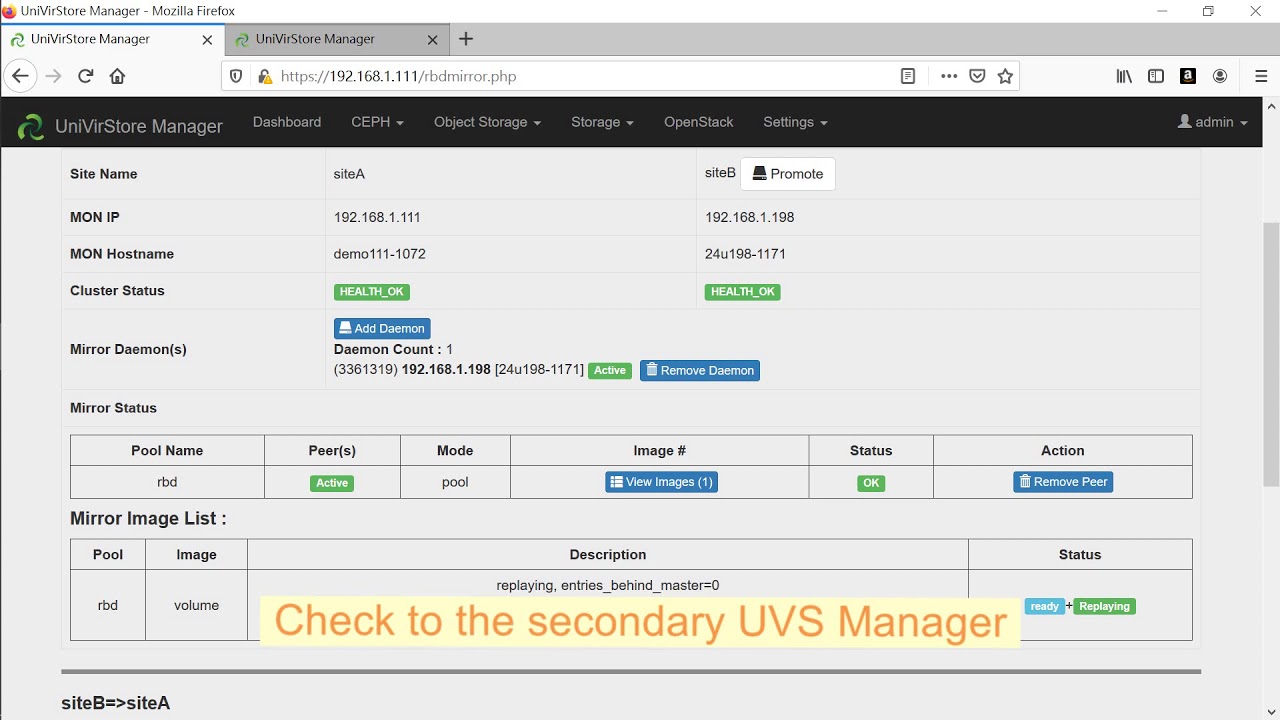The height and width of the screenshot is (720, 1280).
Task: Open the Dashboard menu item
Action: (287, 122)
